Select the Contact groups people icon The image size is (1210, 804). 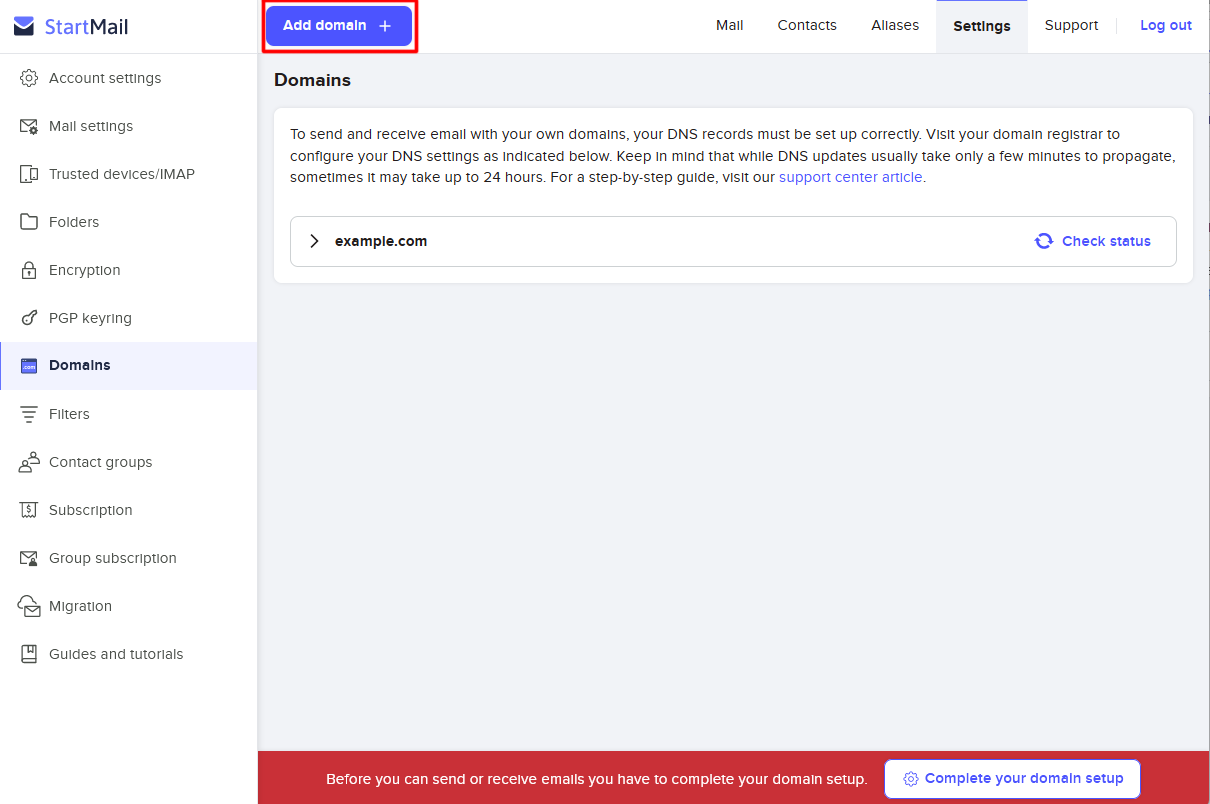(x=30, y=462)
